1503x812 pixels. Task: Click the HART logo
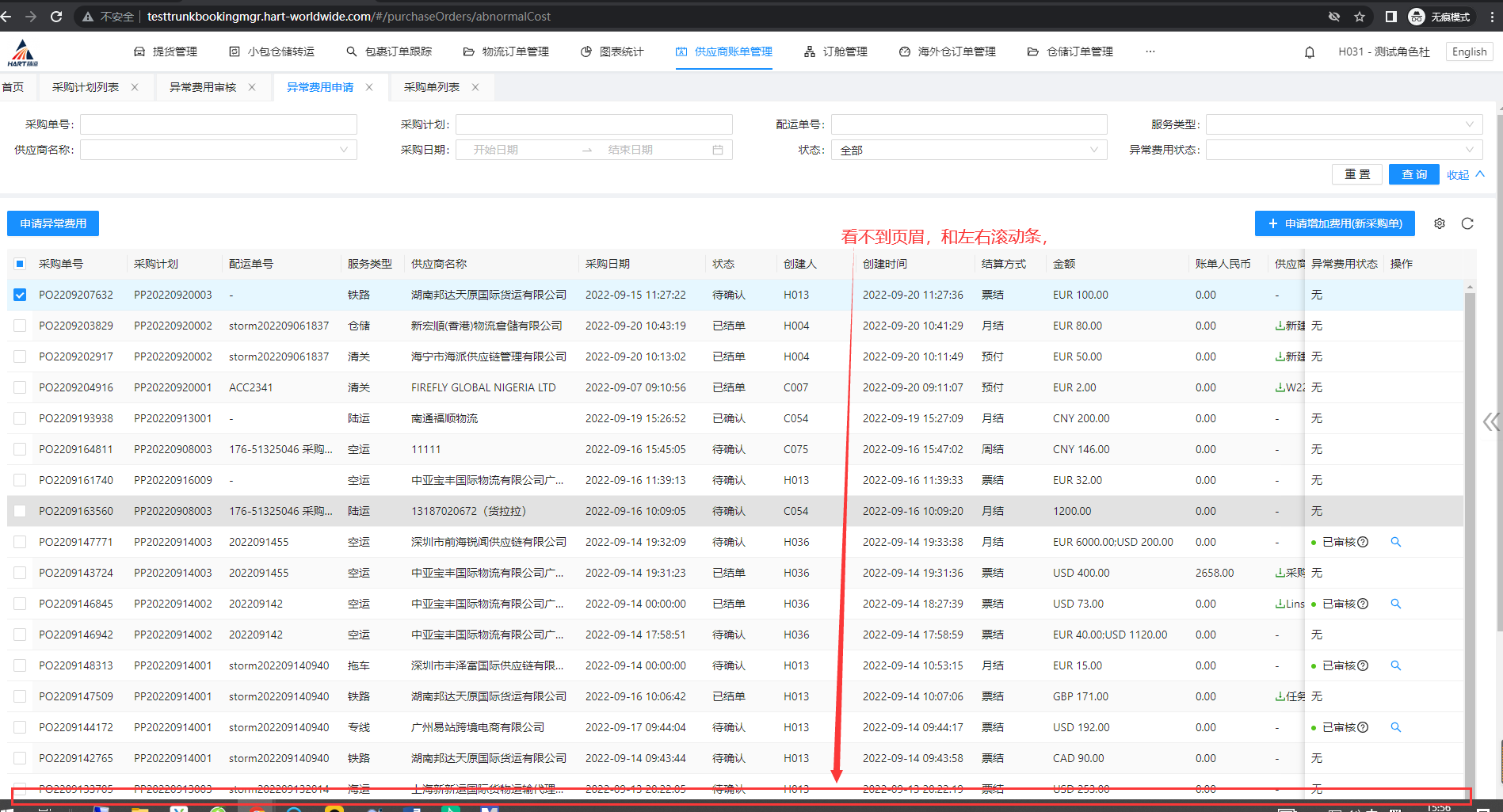click(x=22, y=53)
